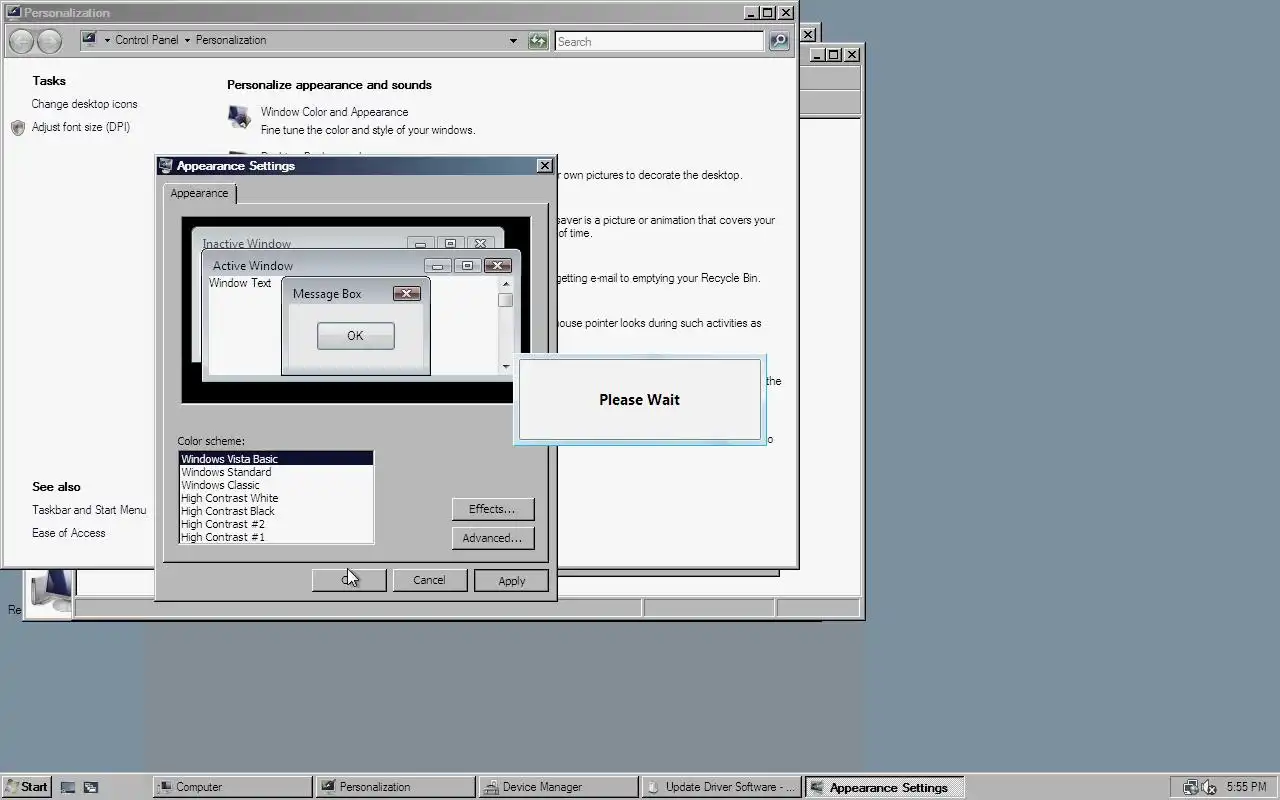
Task: Click Appearance Settings title bar icon
Action: tap(166, 166)
